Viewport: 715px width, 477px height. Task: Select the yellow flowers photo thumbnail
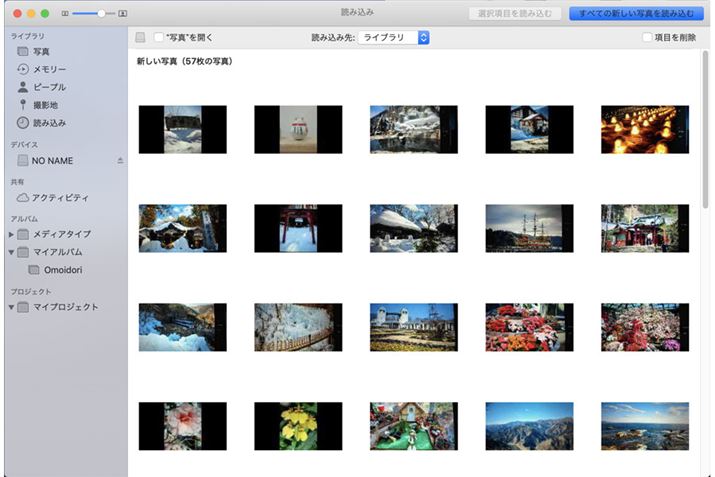click(x=298, y=426)
